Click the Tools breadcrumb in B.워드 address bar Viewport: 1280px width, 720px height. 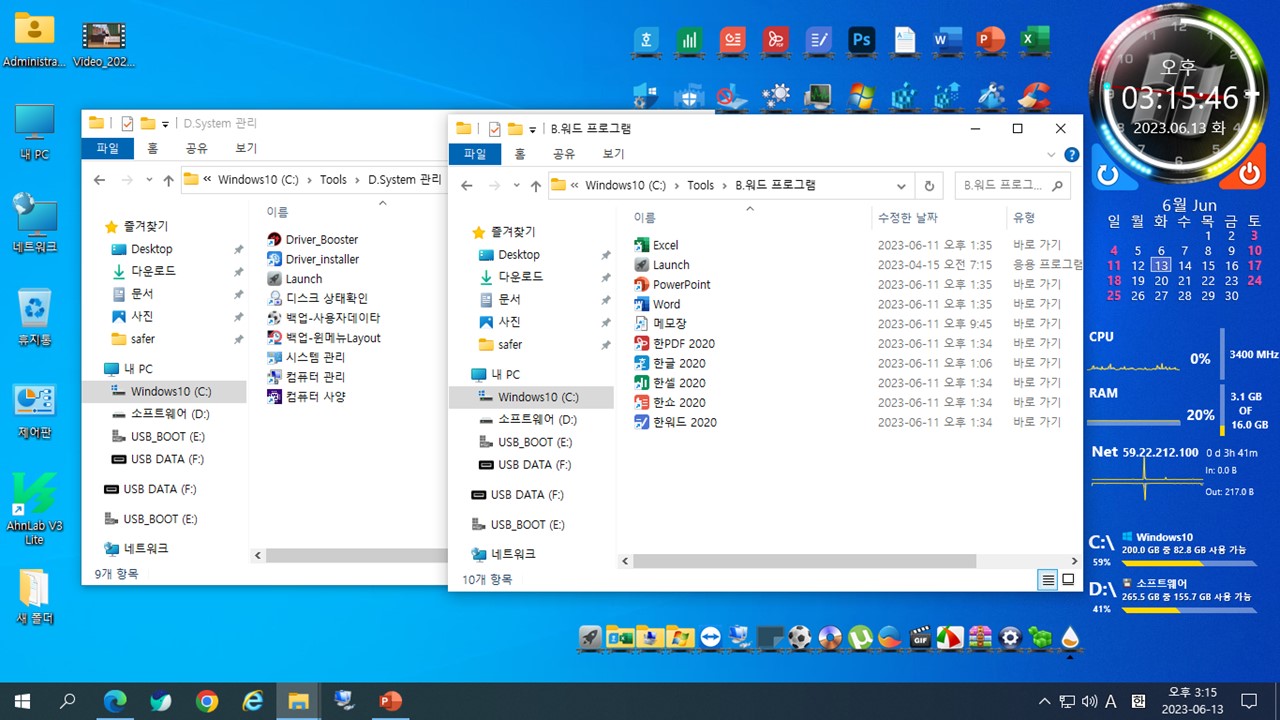(x=700, y=185)
